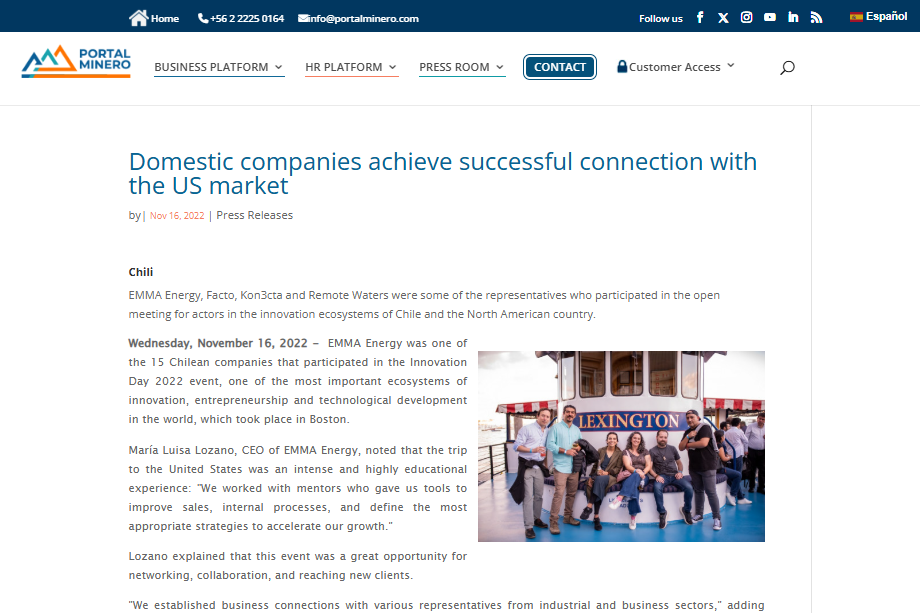Expand the Press Room chevron
920x613 pixels.
[500, 67]
